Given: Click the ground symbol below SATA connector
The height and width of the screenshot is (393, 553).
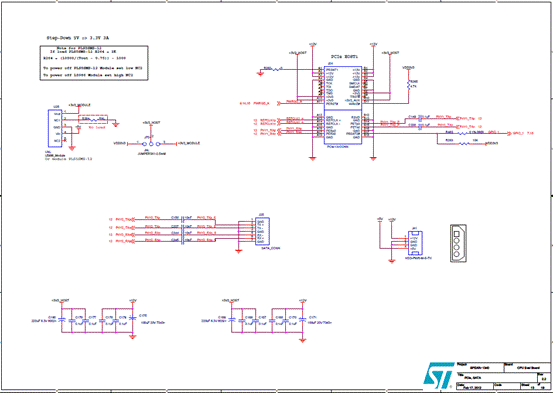Looking at the screenshot, I should 239,251.
